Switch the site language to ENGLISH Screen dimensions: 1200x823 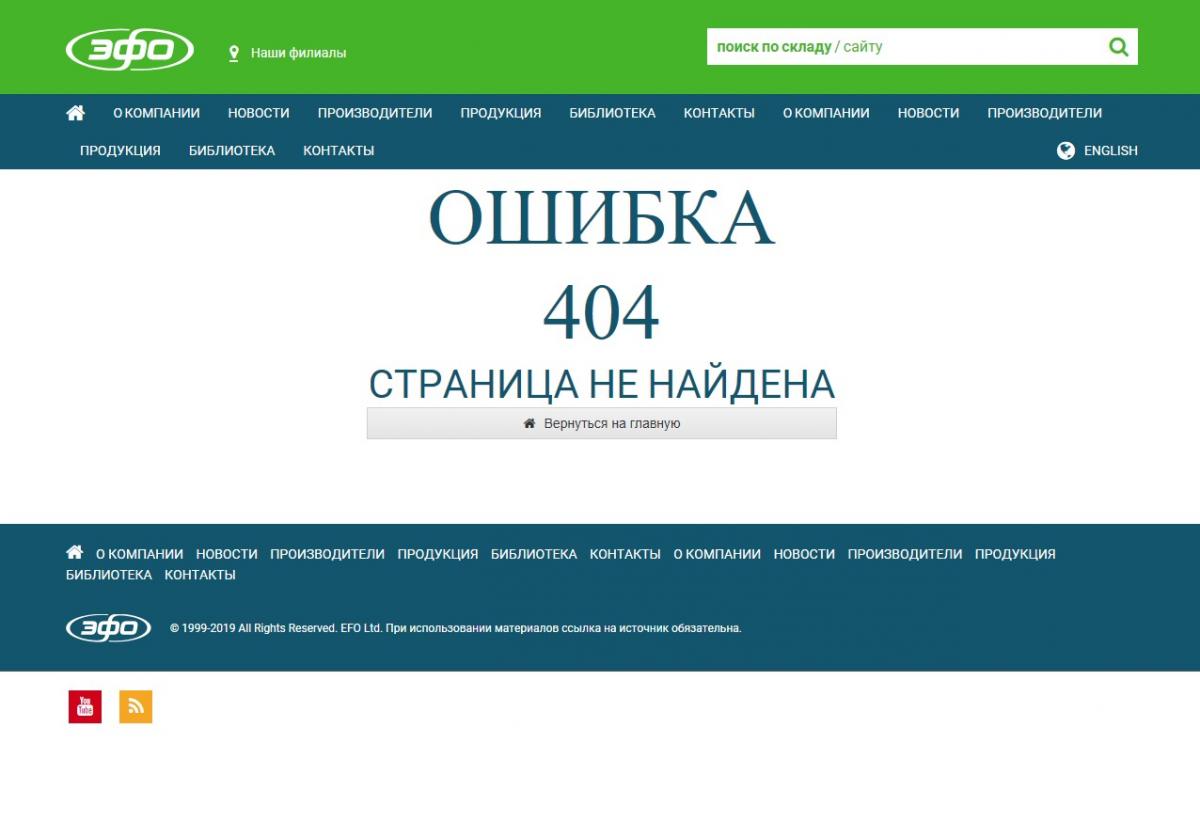1110,151
